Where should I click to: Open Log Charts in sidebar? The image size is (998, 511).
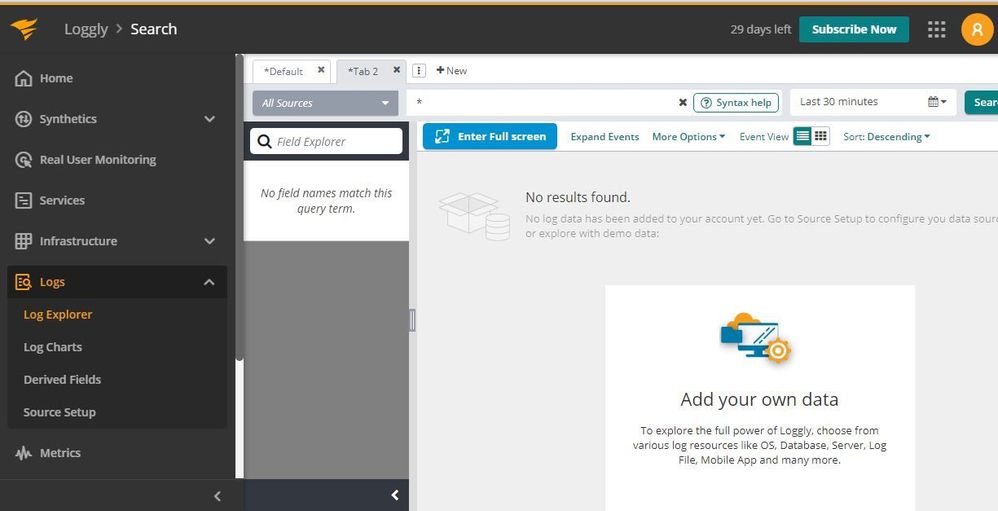coord(53,347)
